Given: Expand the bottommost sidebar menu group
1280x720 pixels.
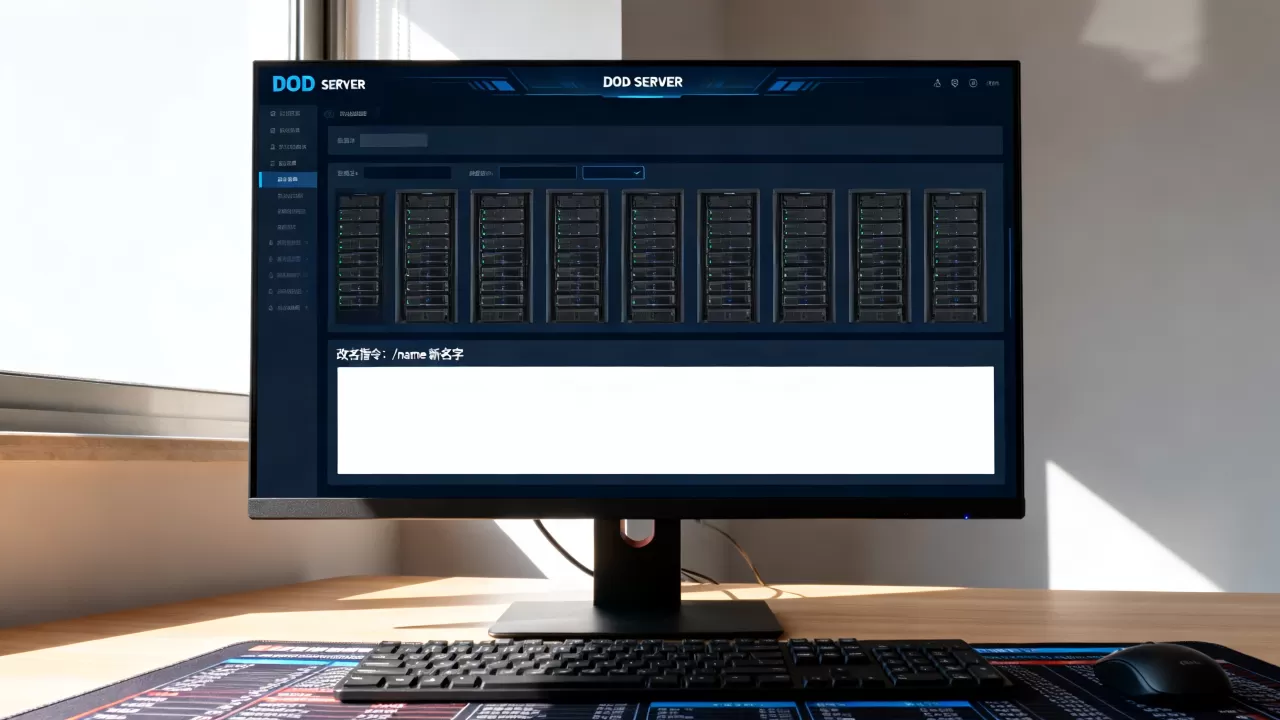Looking at the screenshot, I should tap(288, 307).
